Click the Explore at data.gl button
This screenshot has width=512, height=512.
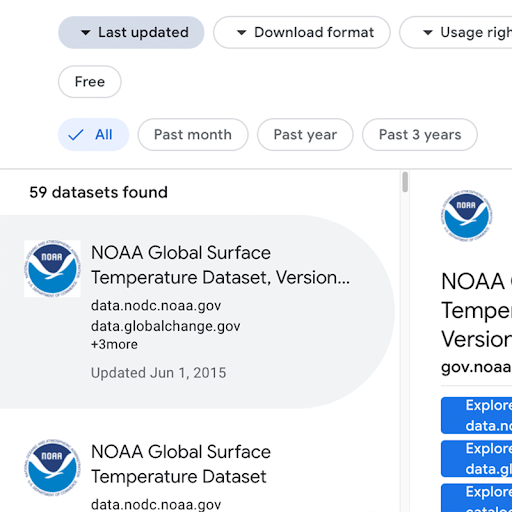(x=476, y=459)
